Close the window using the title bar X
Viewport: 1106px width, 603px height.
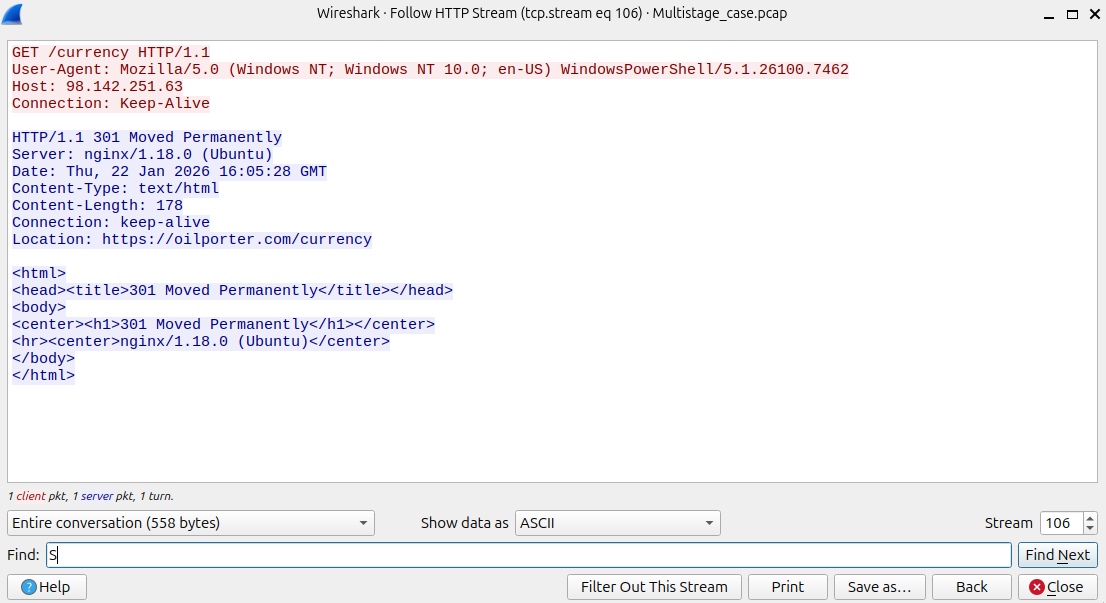pos(1095,14)
